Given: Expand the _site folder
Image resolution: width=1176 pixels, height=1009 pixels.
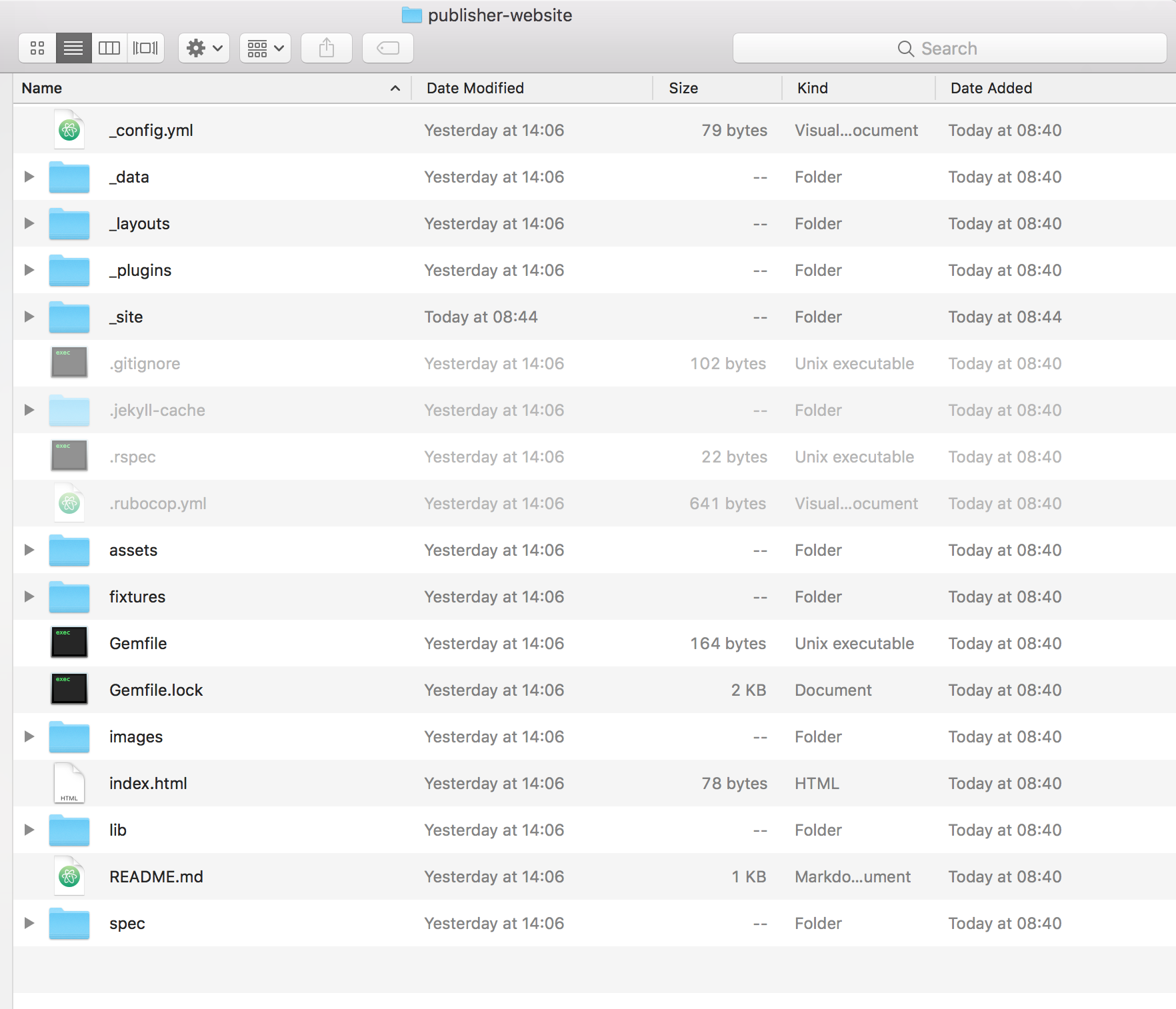Looking at the screenshot, I should coord(29,317).
